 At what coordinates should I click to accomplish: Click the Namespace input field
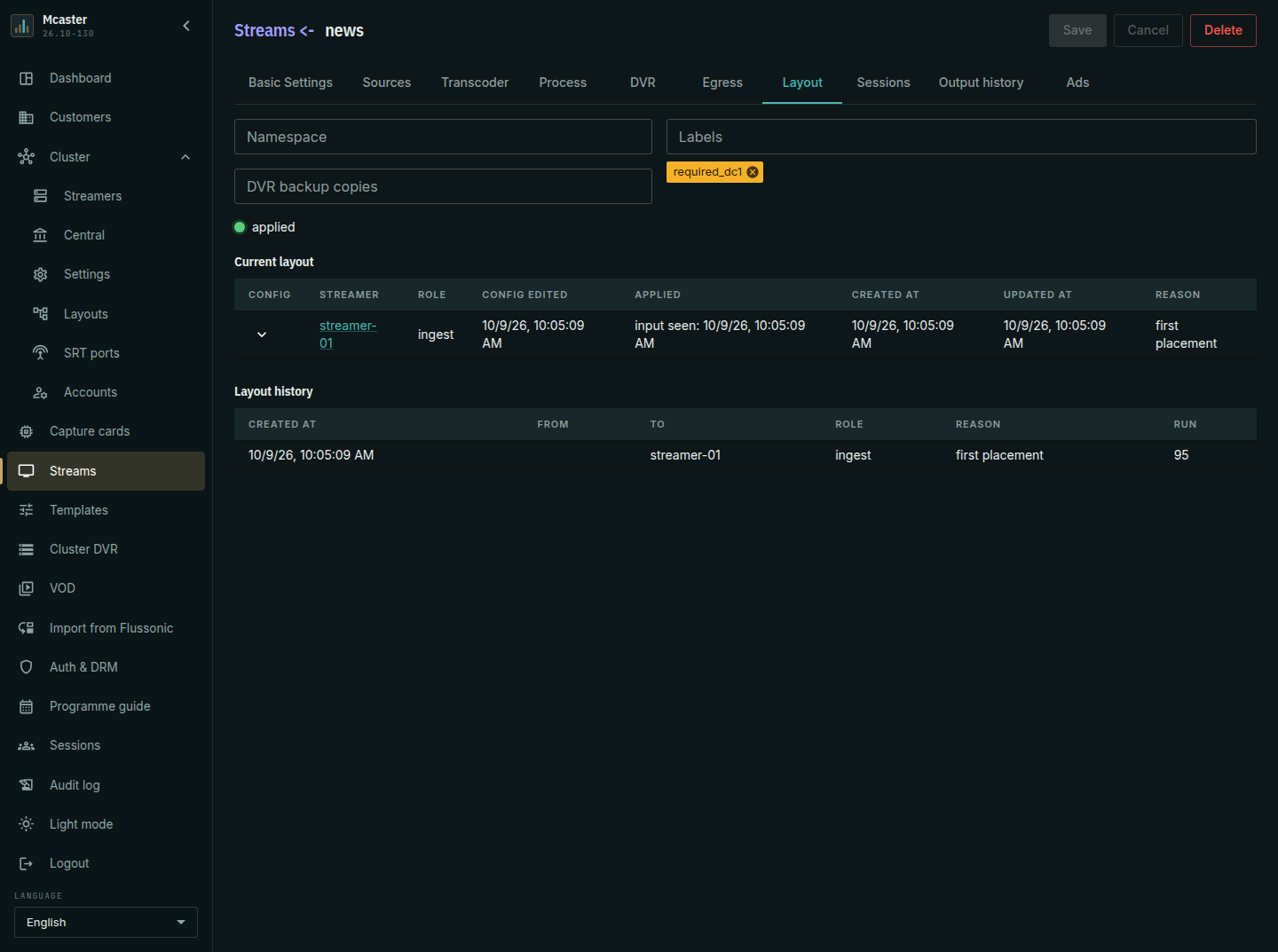point(443,137)
